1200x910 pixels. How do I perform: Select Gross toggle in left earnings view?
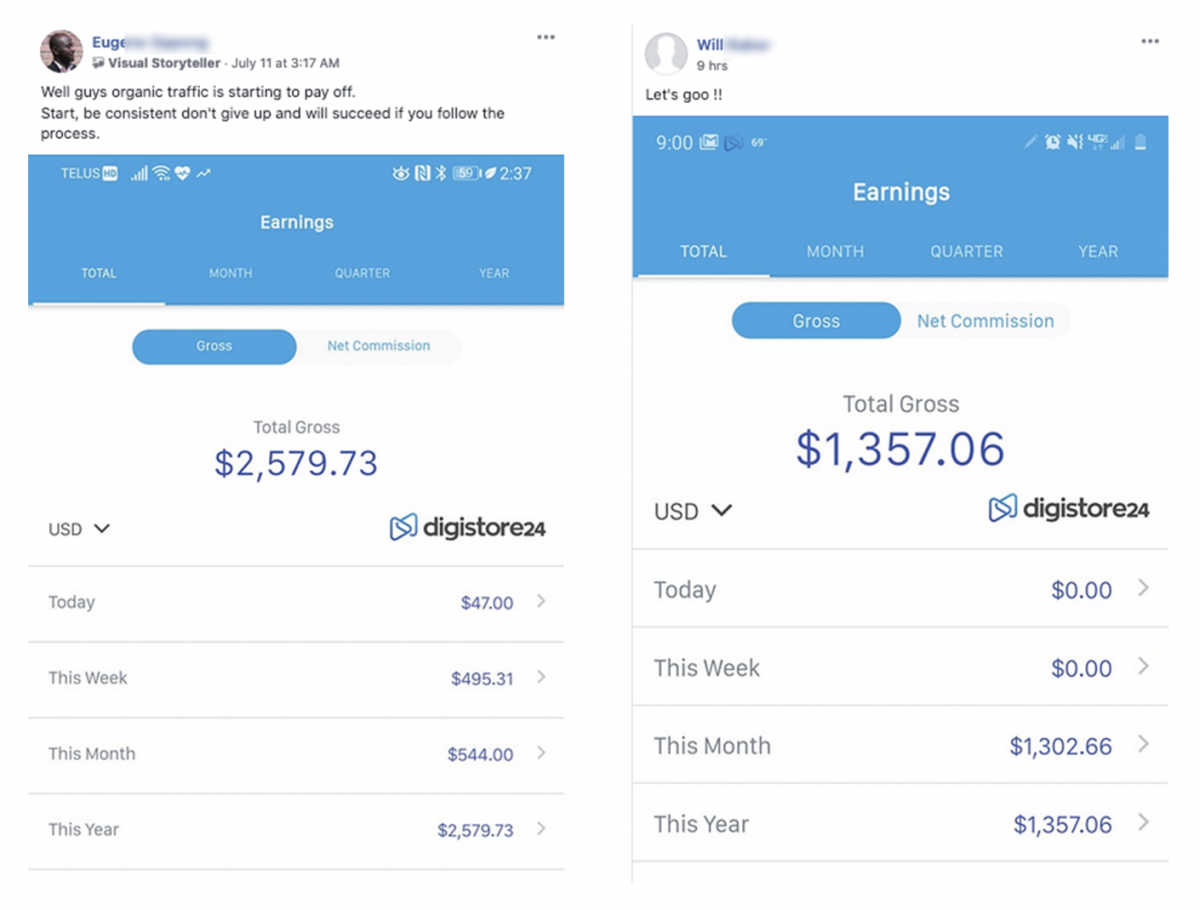click(x=214, y=346)
